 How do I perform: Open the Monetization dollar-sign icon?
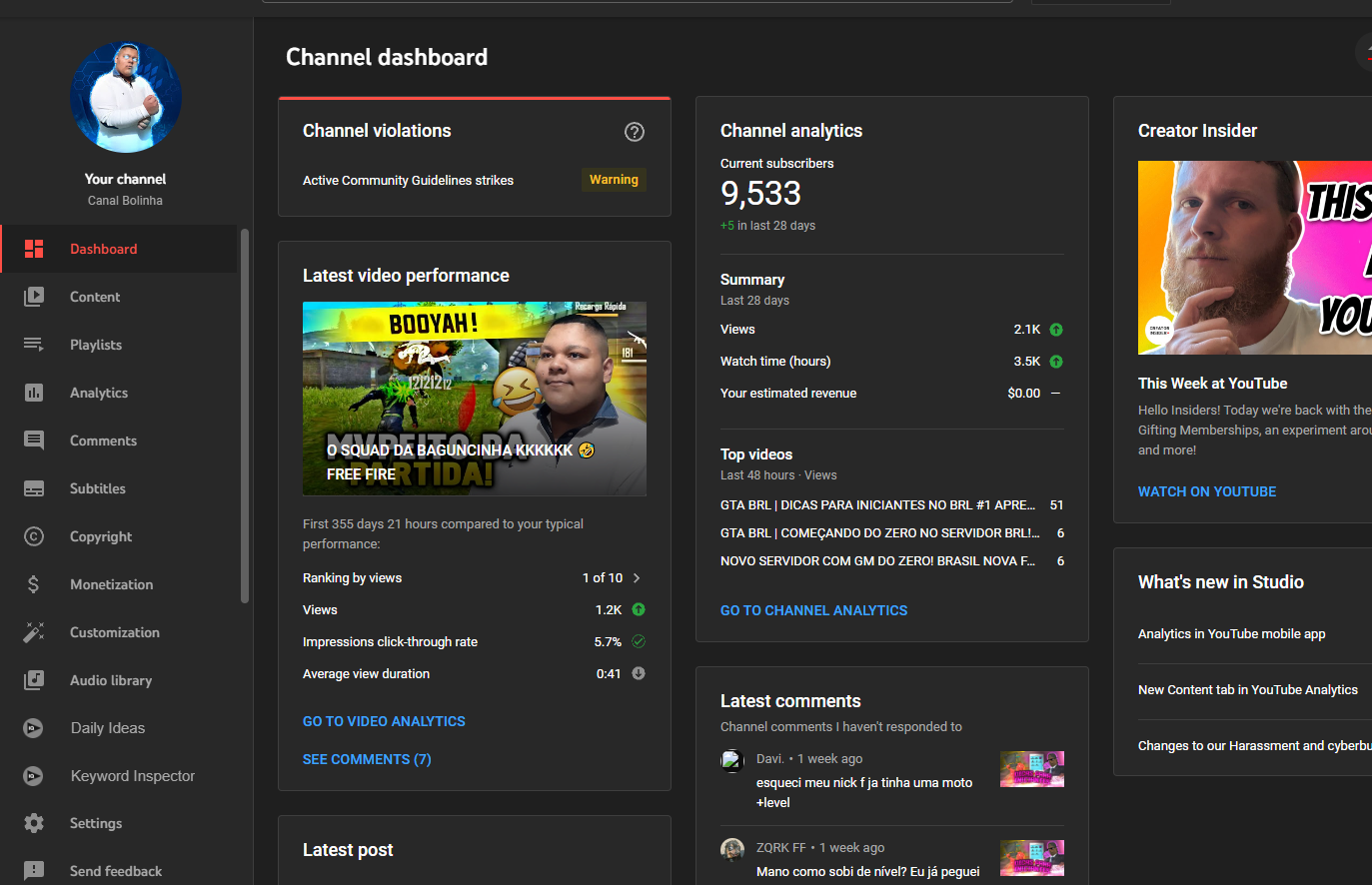[x=34, y=584]
